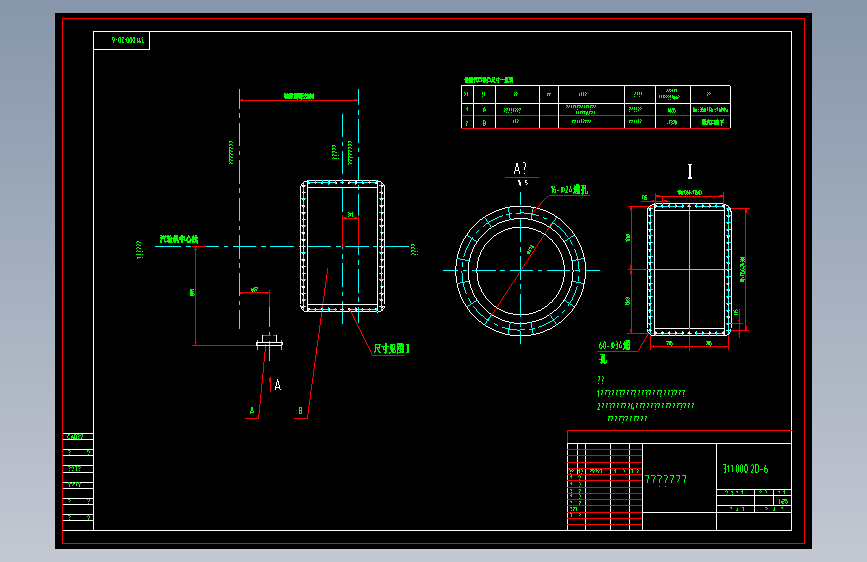Click the large 'I' detail view label
Viewport: 867px width, 562px height.
[690, 171]
